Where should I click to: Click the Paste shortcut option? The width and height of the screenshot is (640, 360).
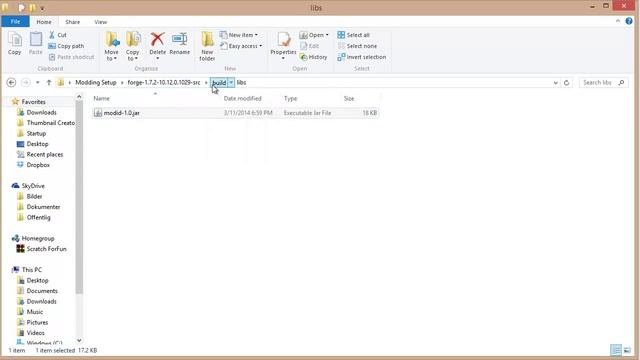tap(71, 57)
